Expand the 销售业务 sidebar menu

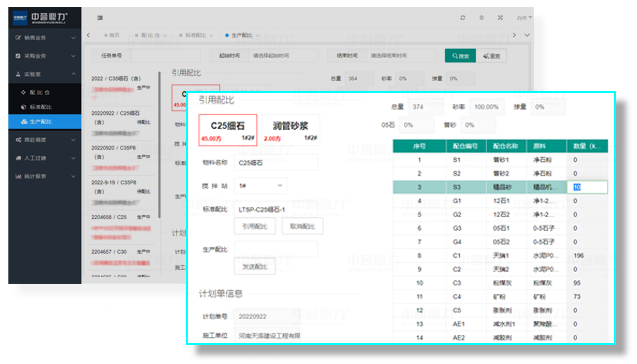click(x=45, y=37)
